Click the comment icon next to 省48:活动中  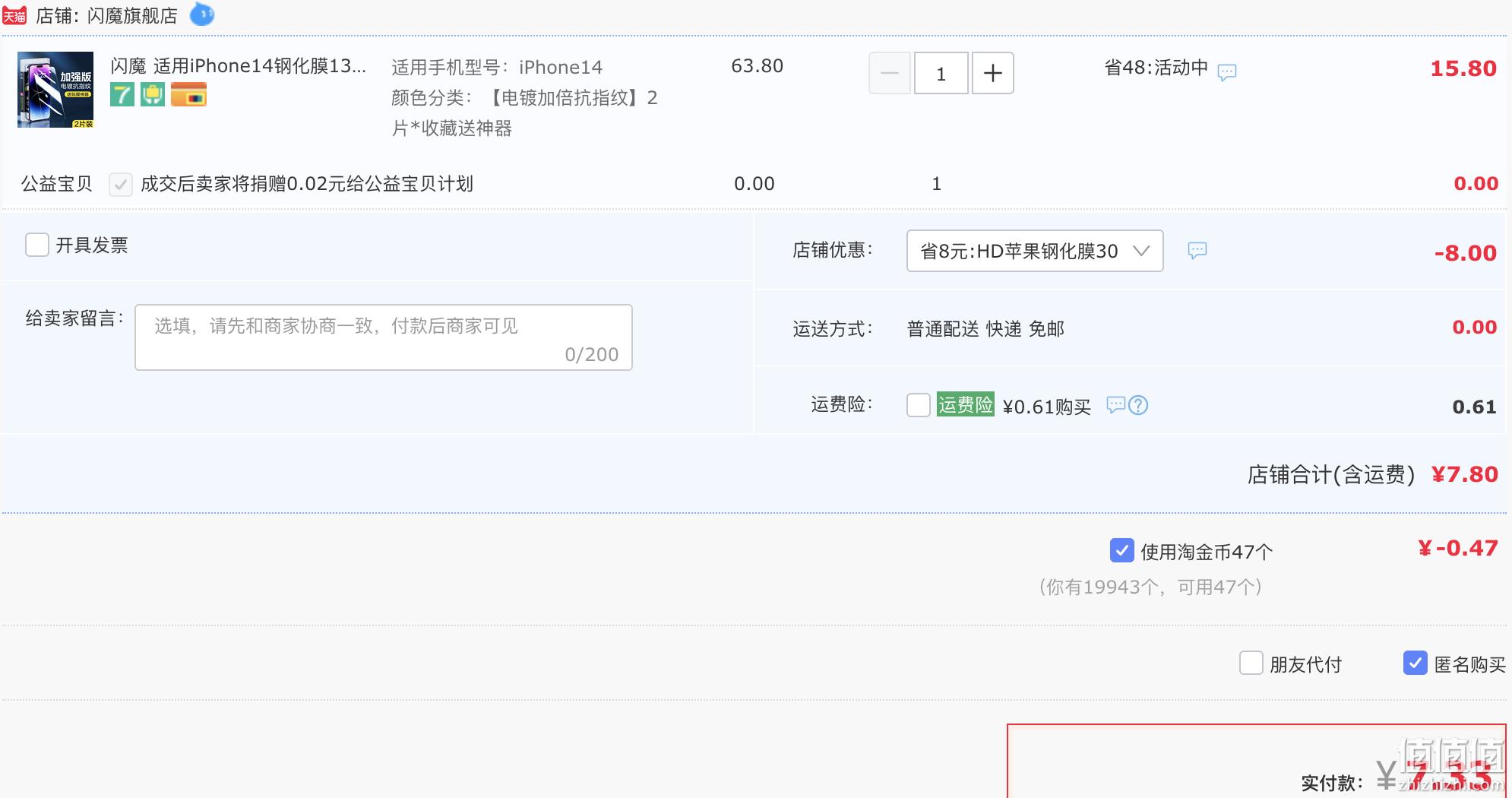coord(1227,72)
